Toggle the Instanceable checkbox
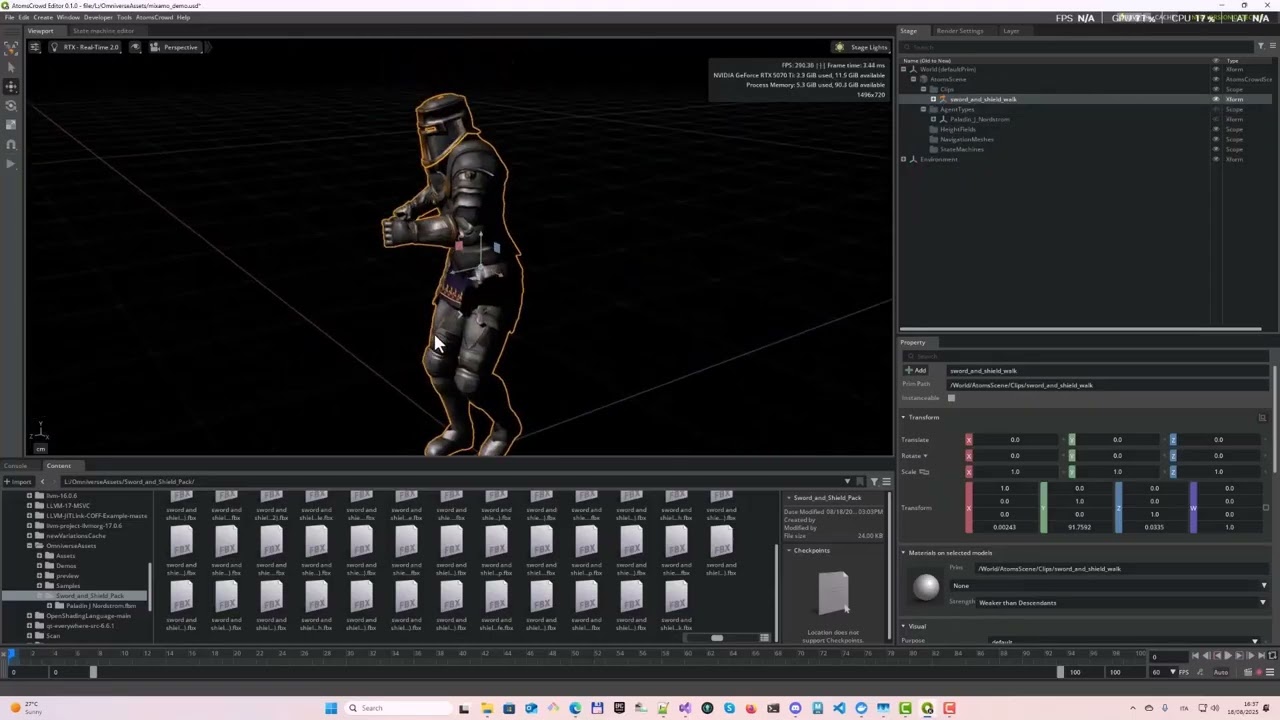This screenshot has width=1280, height=720. pyautogui.click(x=951, y=398)
